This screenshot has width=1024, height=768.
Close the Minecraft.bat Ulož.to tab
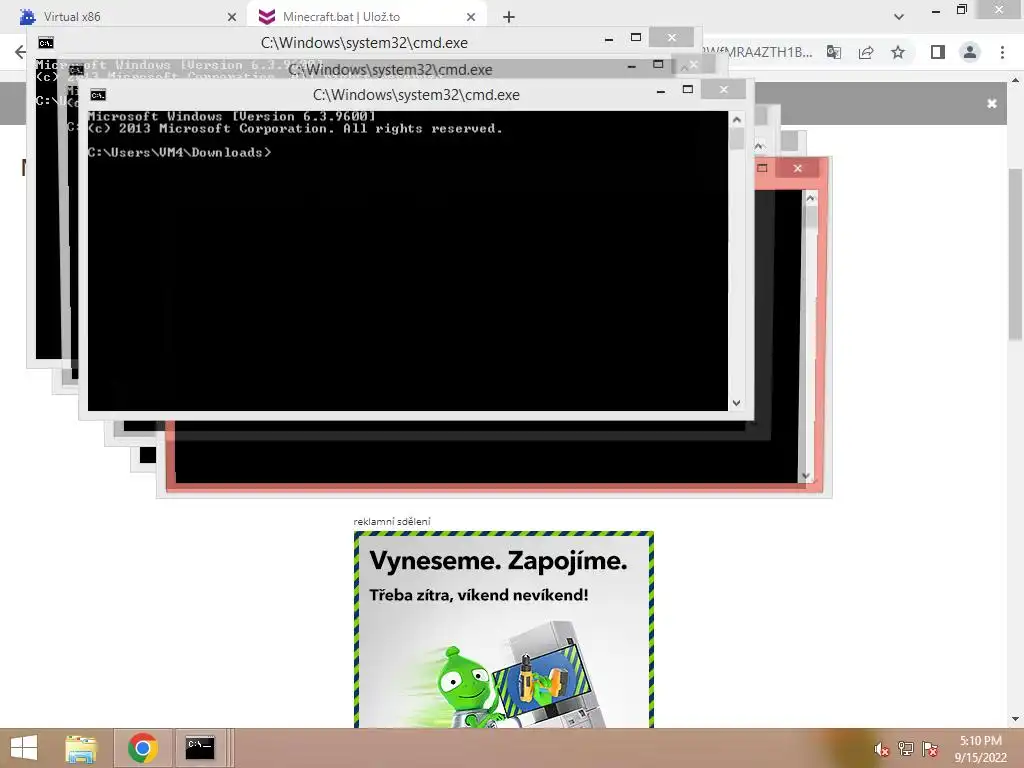click(x=471, y=17)
